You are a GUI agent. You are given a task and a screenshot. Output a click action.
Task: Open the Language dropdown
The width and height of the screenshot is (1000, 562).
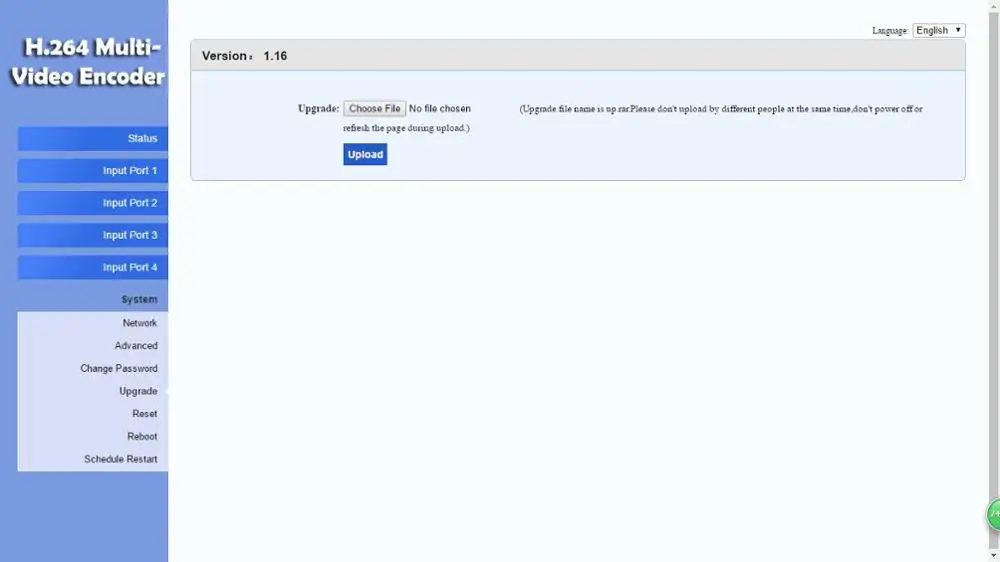point(939,30)
